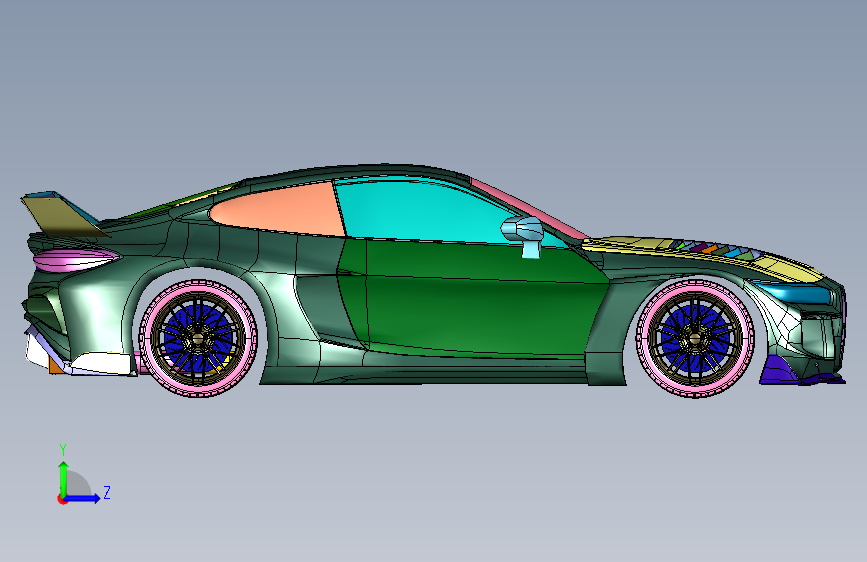Select the front wheel of the car model
This screenshot has width=867, height=562.
tap(696, 337)
